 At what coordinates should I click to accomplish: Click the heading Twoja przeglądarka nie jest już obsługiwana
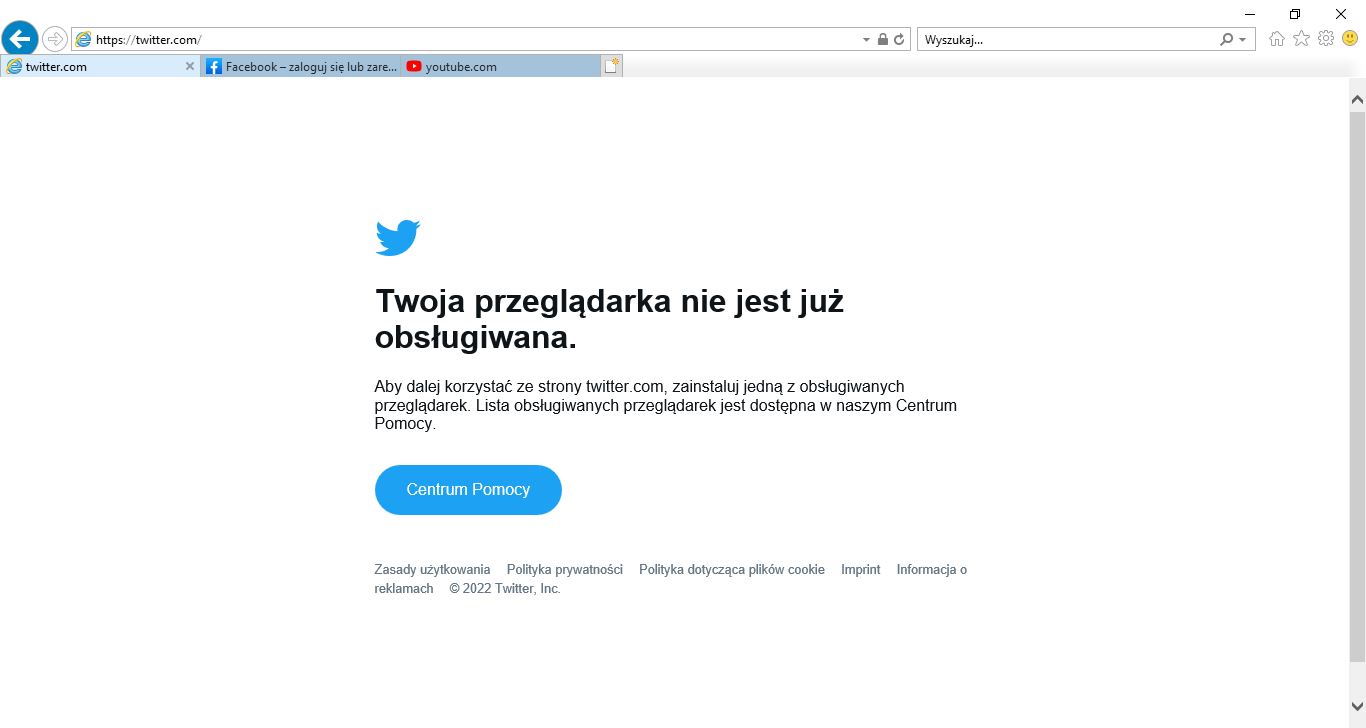609,319
